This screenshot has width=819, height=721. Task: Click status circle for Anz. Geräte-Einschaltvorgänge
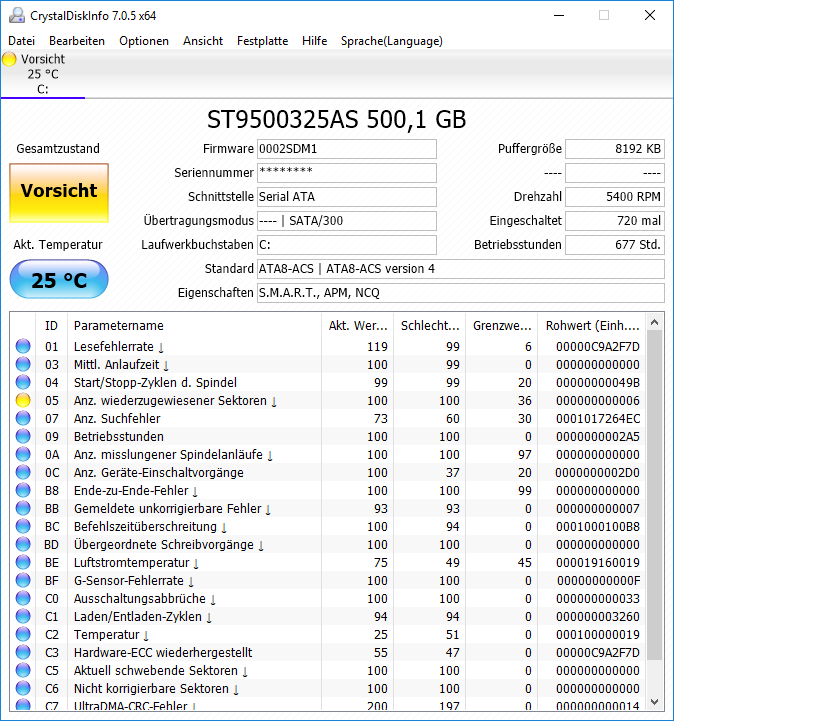tap(23, 472)
